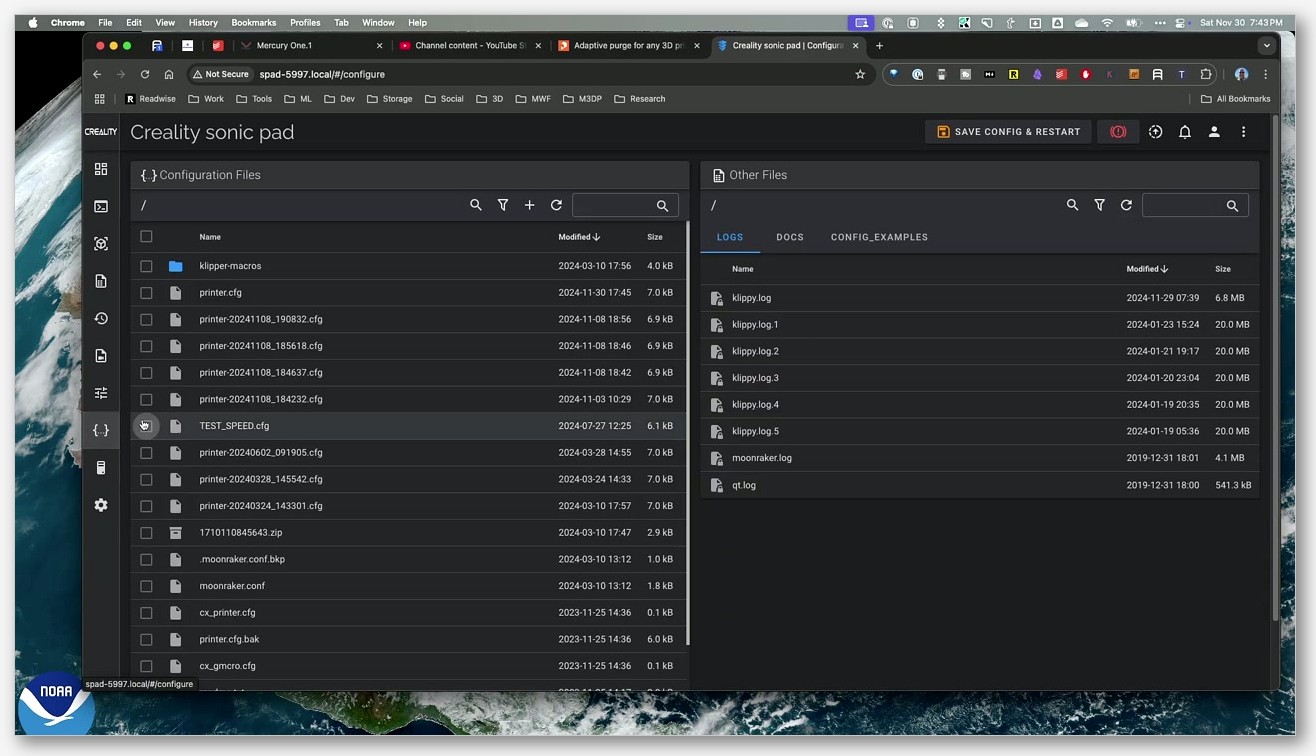Open the Research bookmarks folder
This screenshot has height=756, width=1316.
coord(639,99)
